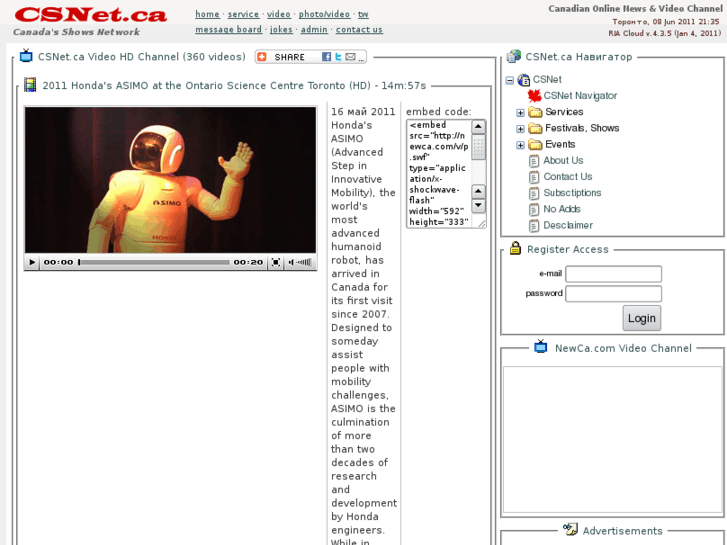Click the About Us page icon
The height and width of the screenshot is (545, 727).
click(534, 161)
